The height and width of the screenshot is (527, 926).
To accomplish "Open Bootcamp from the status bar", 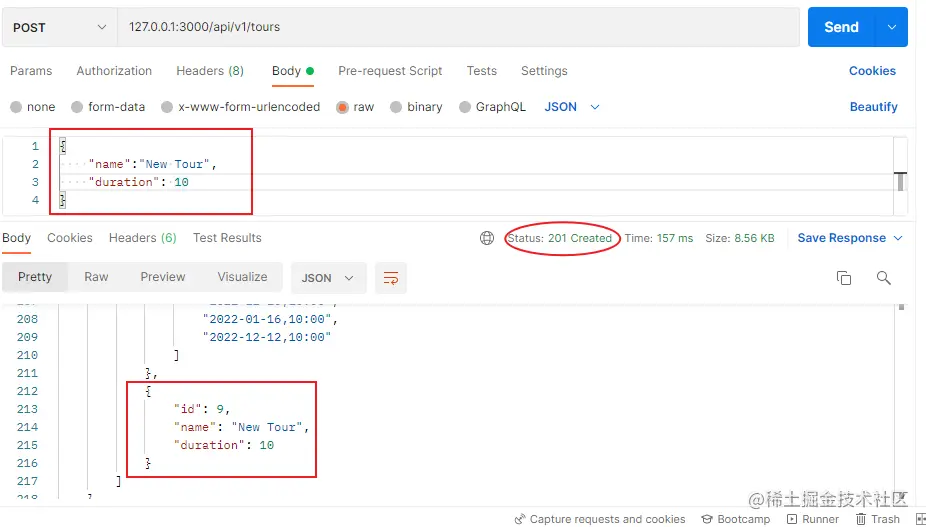I will tap(735, 519).
